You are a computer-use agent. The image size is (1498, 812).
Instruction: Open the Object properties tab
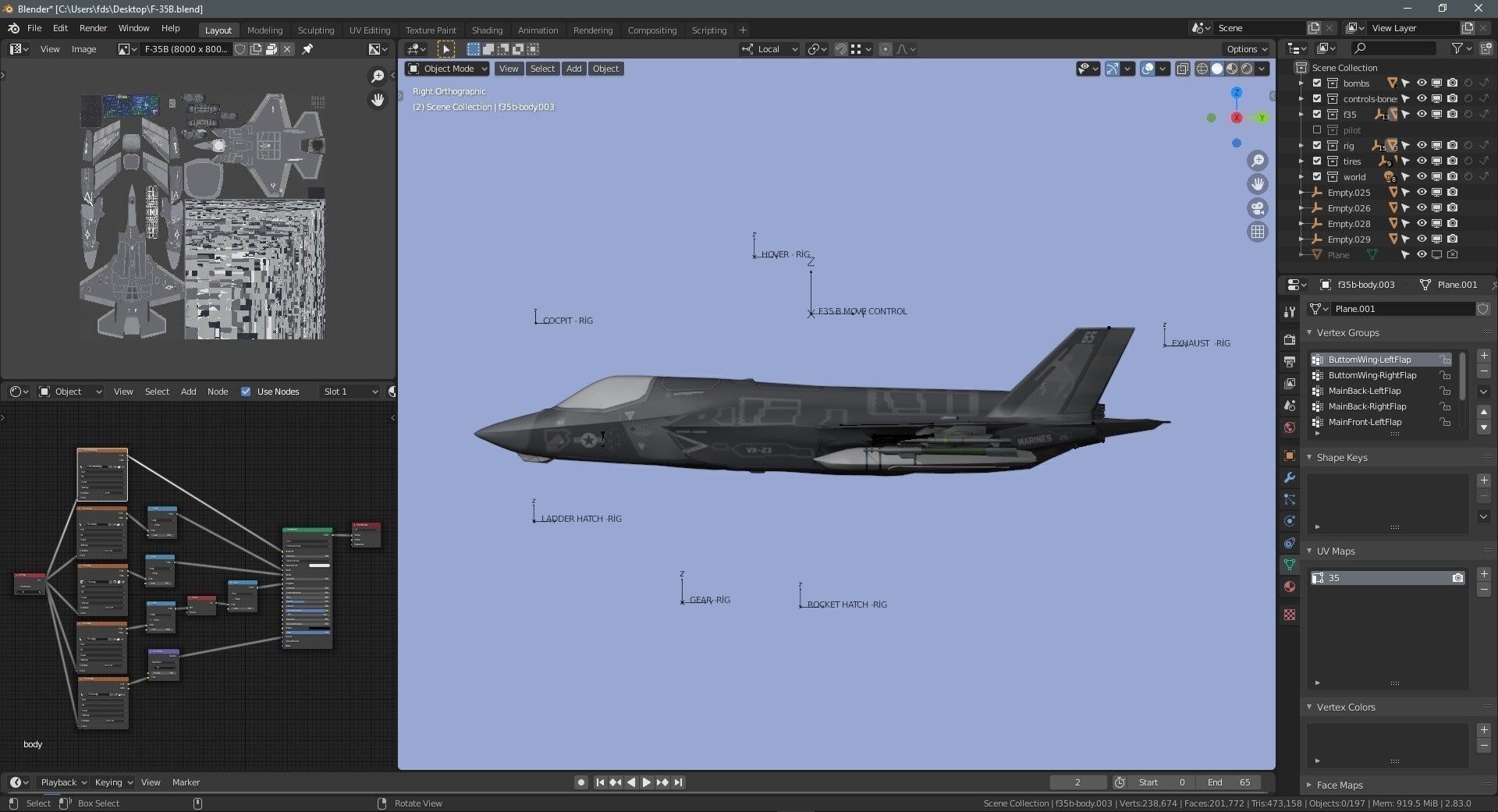pos(1290,456)
